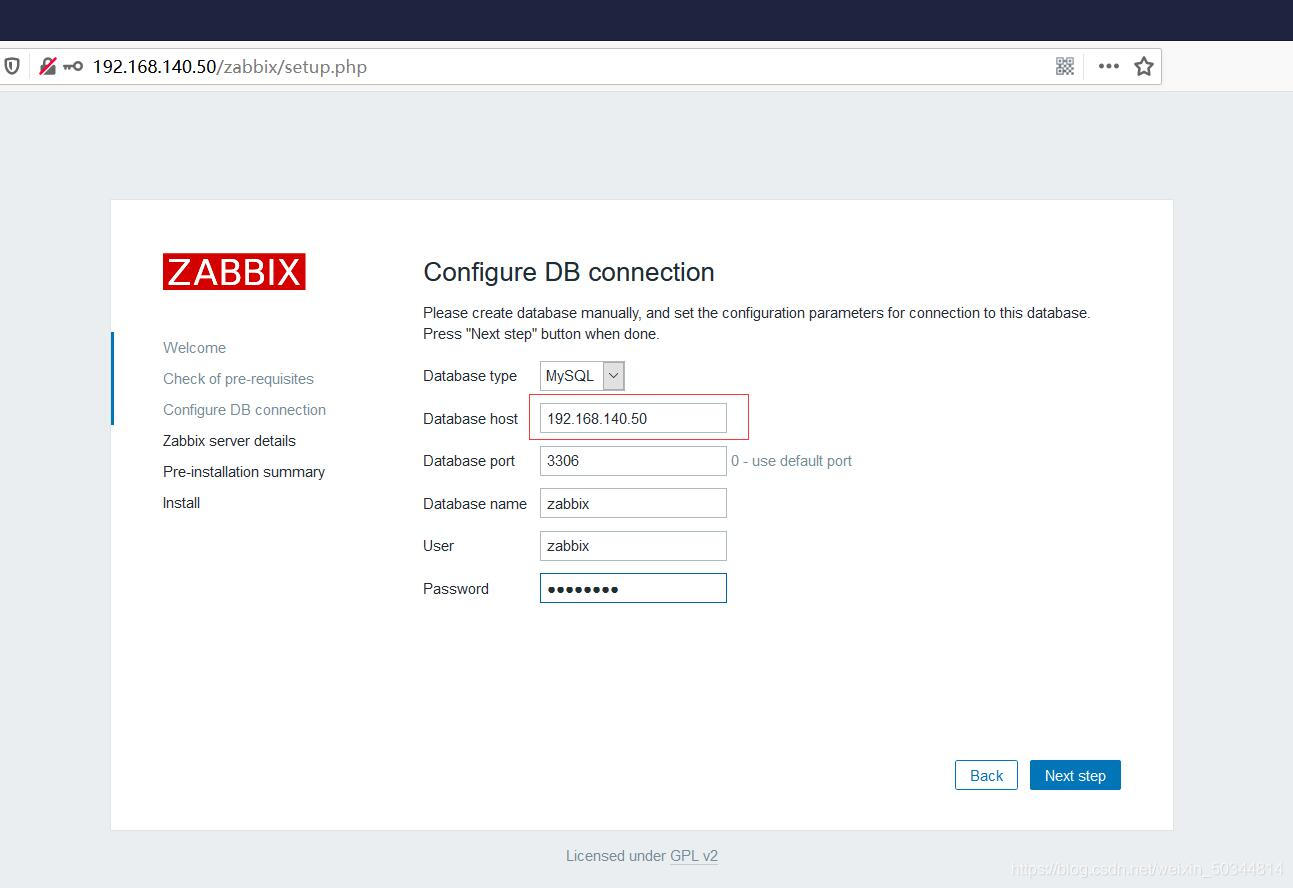Click the insecure connection lock icon

(47, 66)
